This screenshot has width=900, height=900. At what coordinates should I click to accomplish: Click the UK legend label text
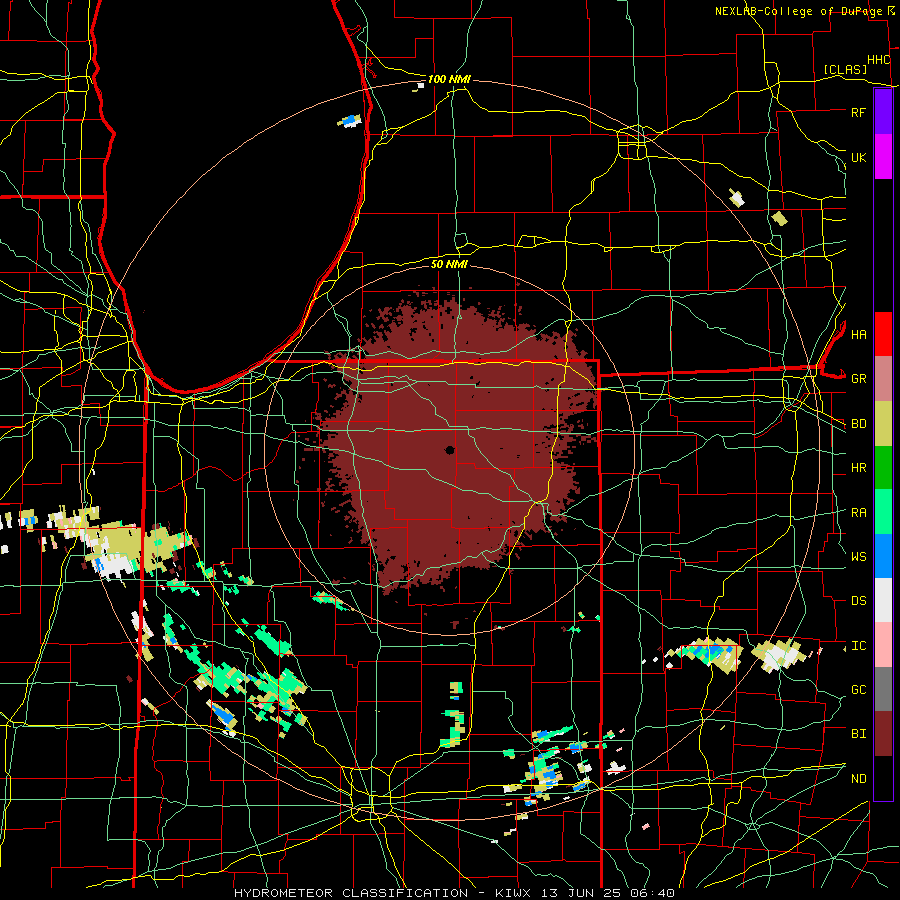858,157
